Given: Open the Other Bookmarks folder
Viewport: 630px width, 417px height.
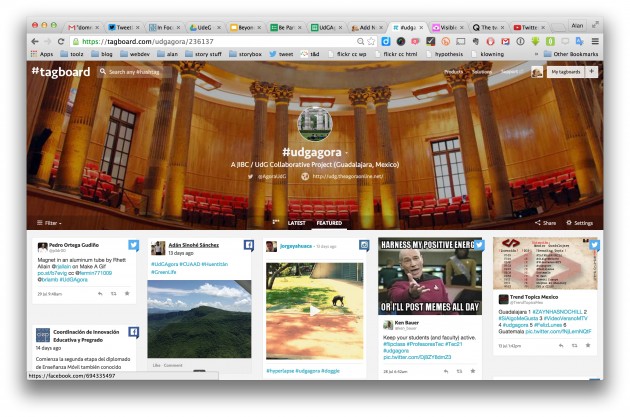Looking at the screenshot, I should (571, 54).
